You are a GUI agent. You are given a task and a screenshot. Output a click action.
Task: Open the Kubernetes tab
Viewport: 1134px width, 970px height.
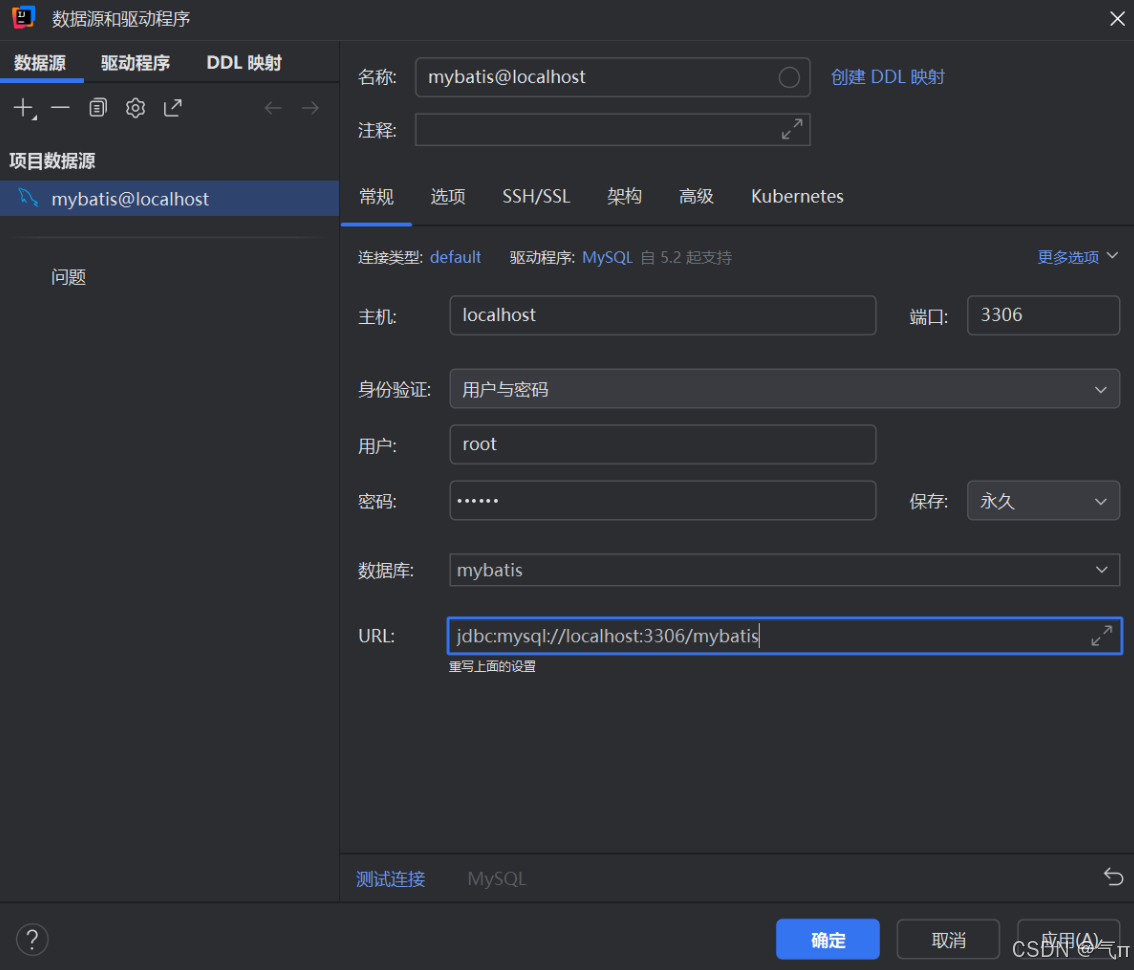coord(797,196)
